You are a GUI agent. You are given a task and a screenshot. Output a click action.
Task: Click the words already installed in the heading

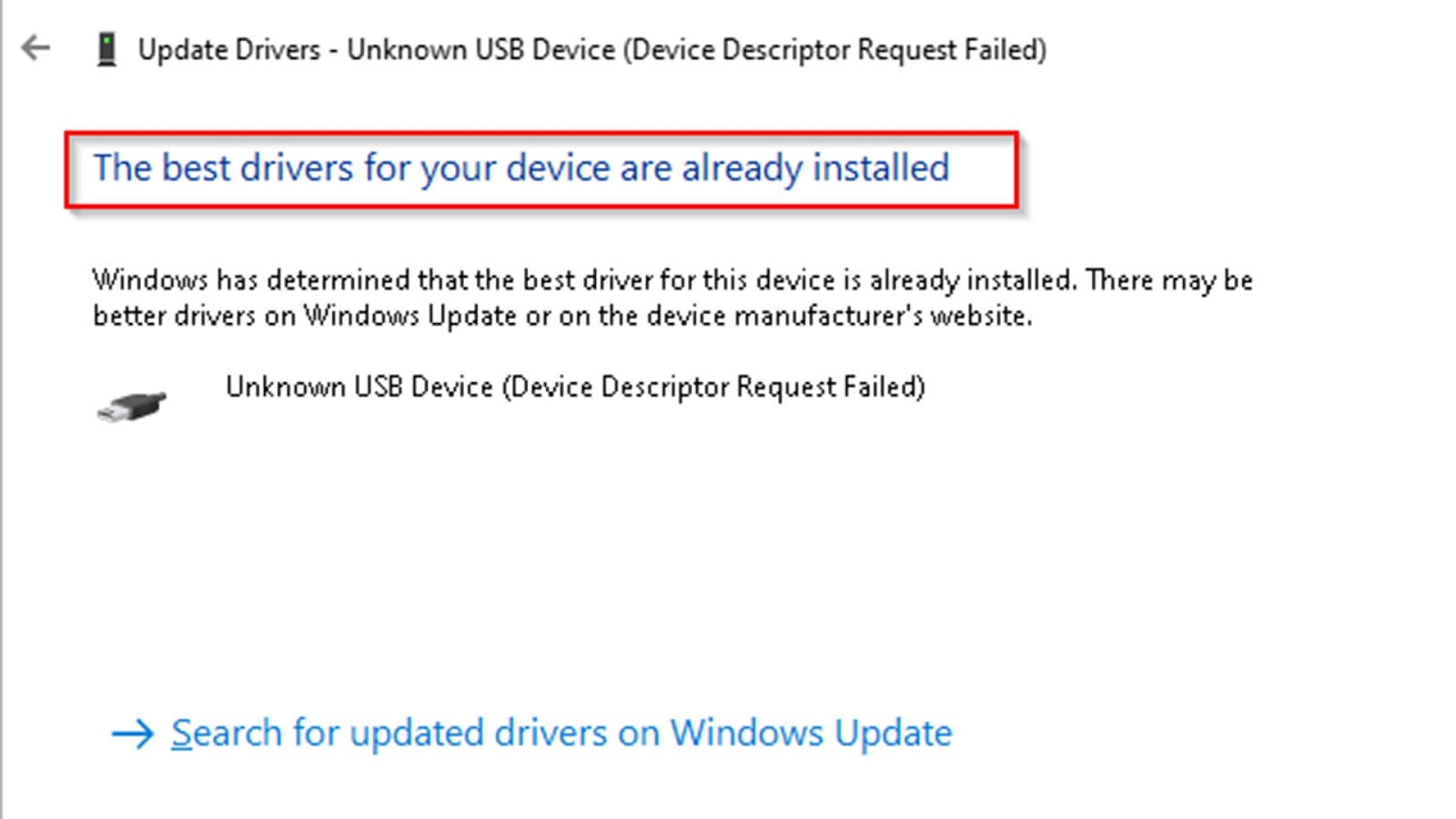pyautogui.click(x=815, y=168)
